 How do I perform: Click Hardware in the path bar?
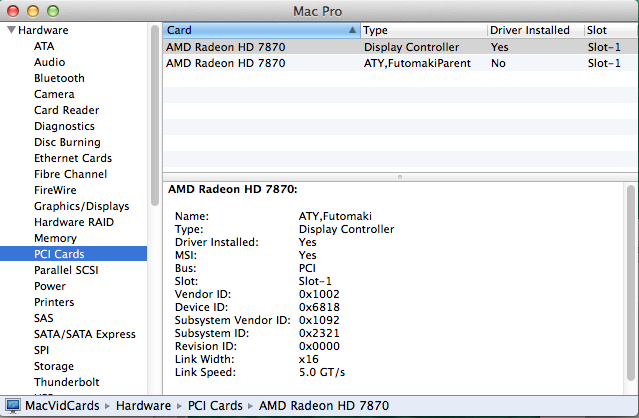point(143,406)
